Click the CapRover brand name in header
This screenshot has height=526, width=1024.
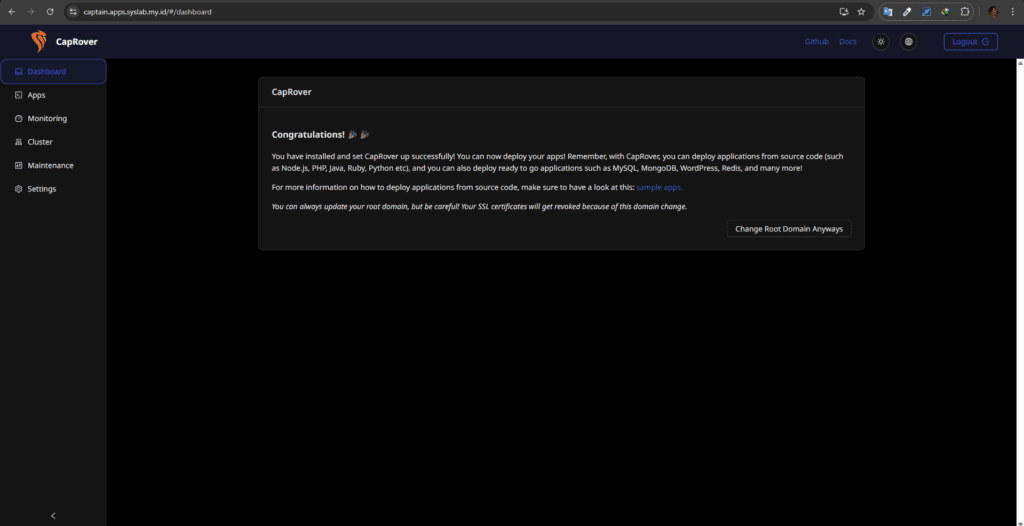tap(76, 42)
